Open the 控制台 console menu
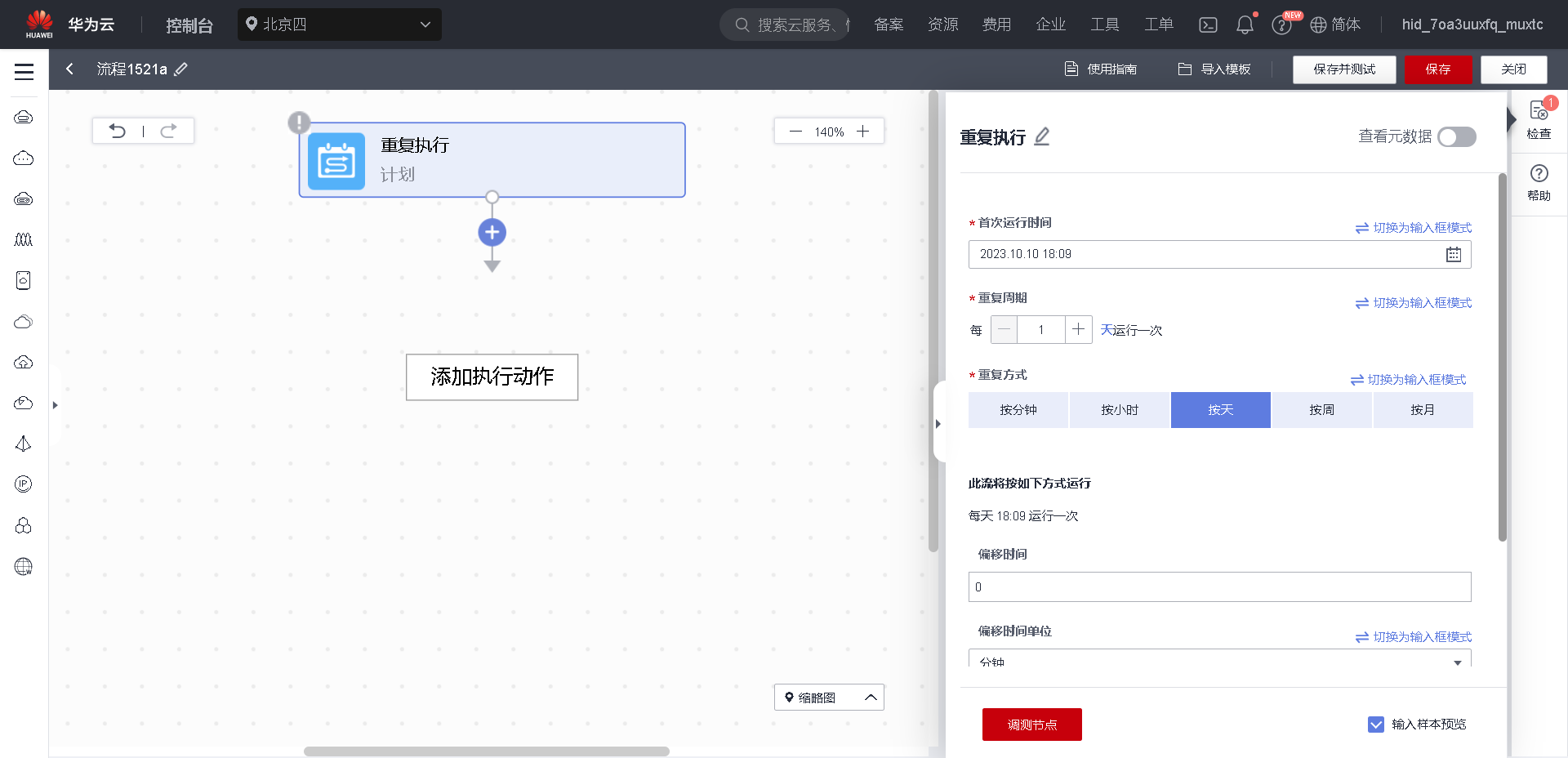 click(x=189, y=25)
